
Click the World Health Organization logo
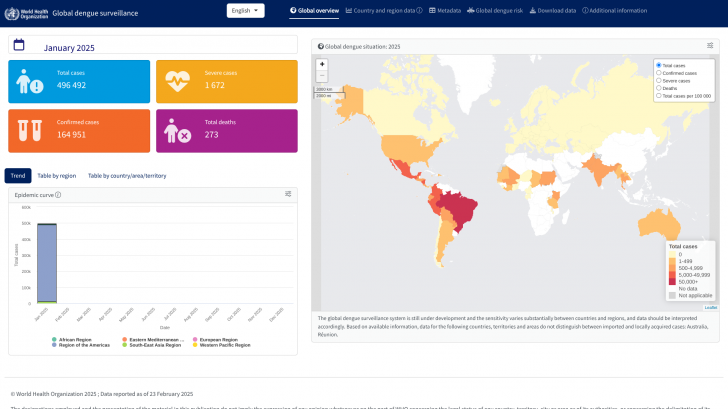tap(26, 13)
